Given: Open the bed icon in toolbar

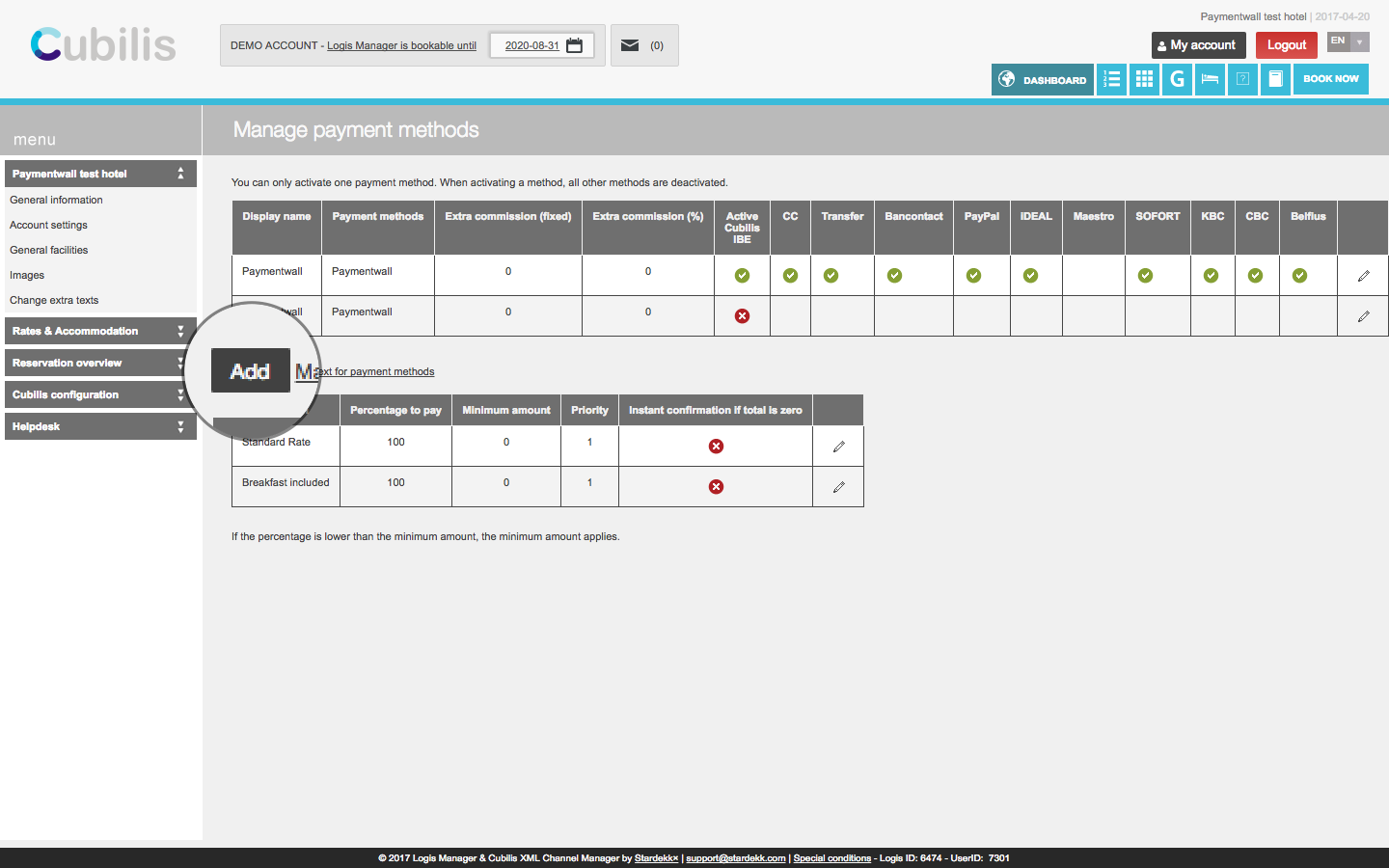Looking at the screenshot, I should click(1210, 79).
